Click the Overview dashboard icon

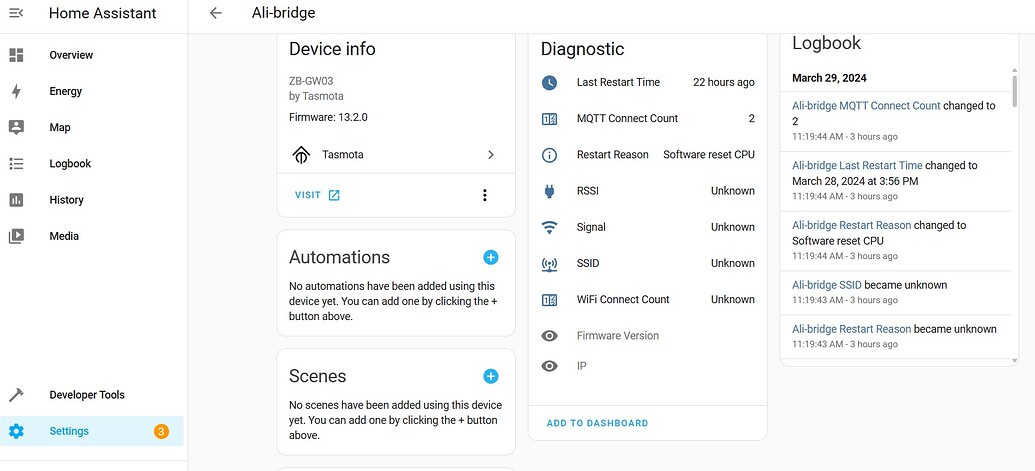pos(16,55)
